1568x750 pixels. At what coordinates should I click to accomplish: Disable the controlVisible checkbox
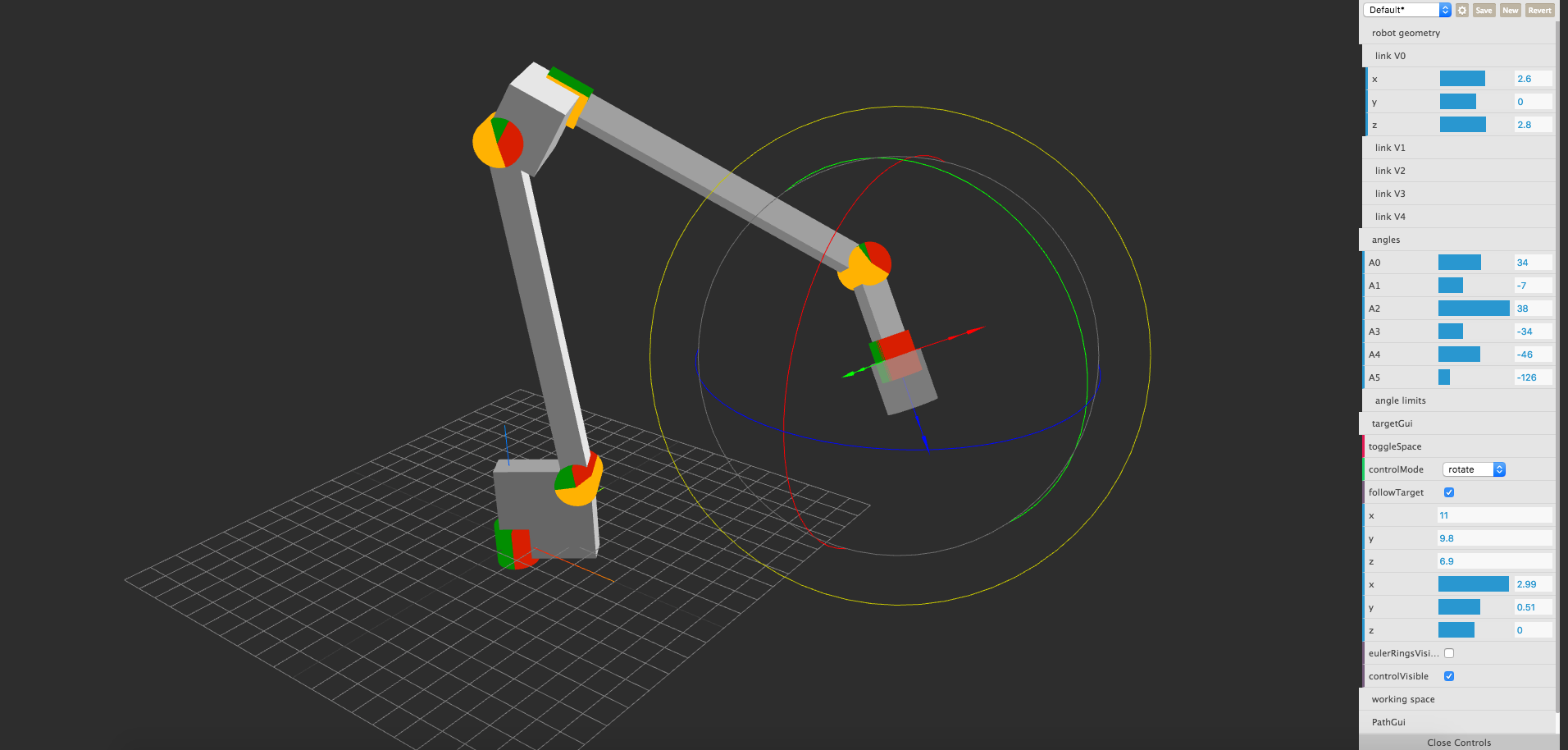[x=1449, y=675]
